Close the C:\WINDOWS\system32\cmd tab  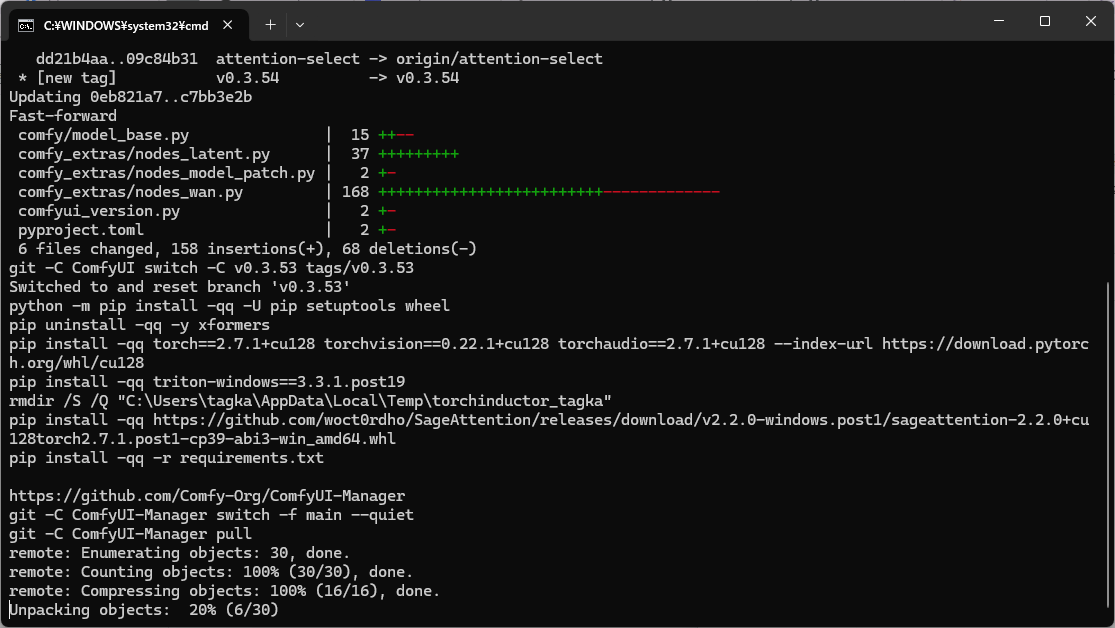pyautogui.click(x=231, y=24)
